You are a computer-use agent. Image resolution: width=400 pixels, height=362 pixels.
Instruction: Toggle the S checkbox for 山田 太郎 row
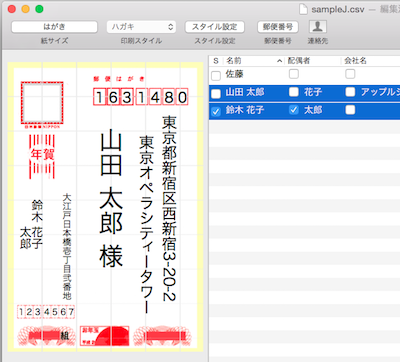(x=216, y=94)
